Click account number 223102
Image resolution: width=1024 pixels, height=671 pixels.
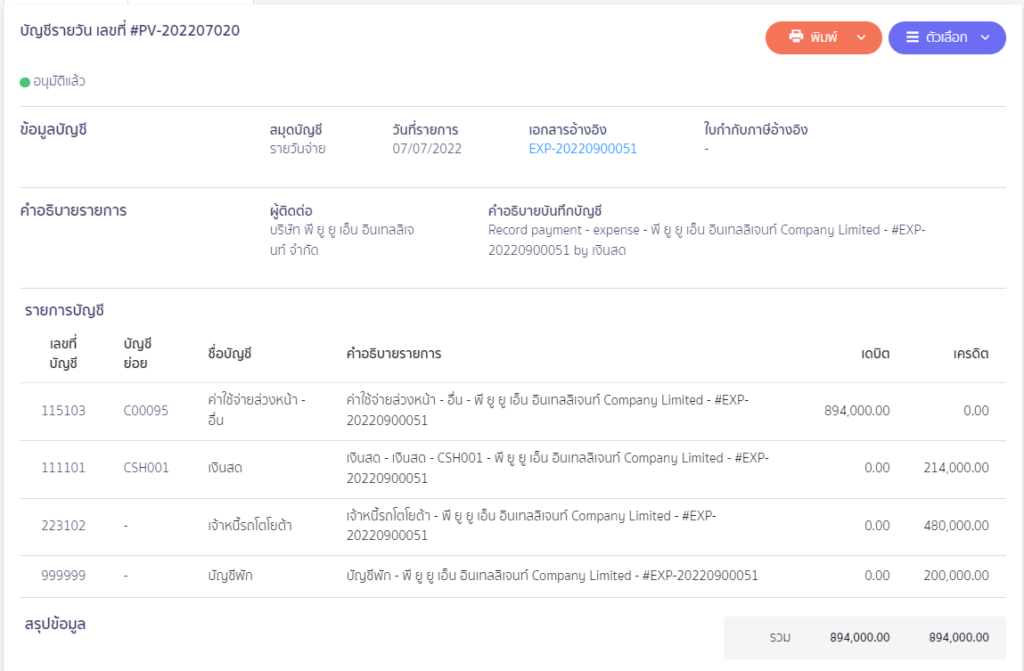click(63, 525)
